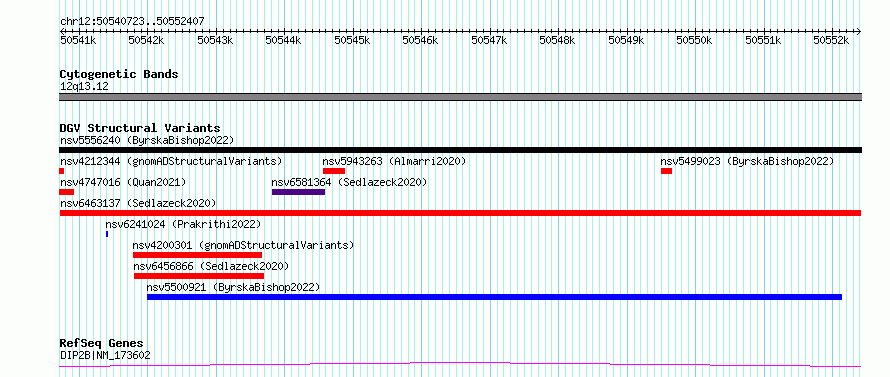
Task: Click the 50543k ruler tick label
Action: tap(216, 40)
